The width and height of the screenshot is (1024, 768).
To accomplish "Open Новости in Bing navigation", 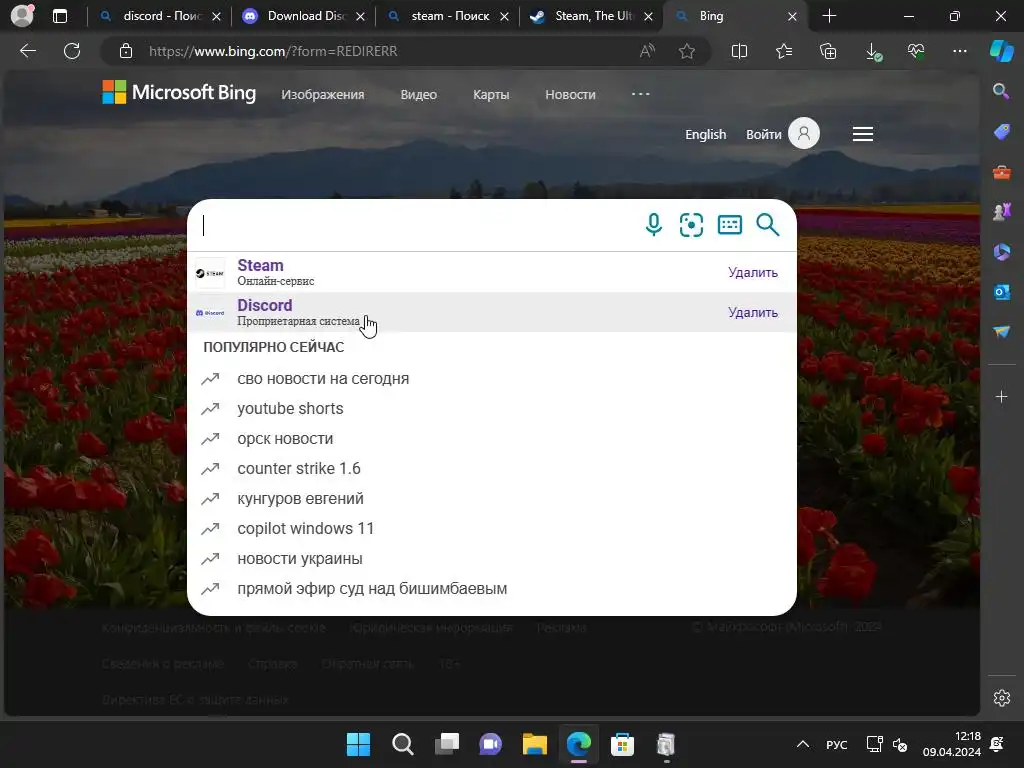I will tap(570, 95).
